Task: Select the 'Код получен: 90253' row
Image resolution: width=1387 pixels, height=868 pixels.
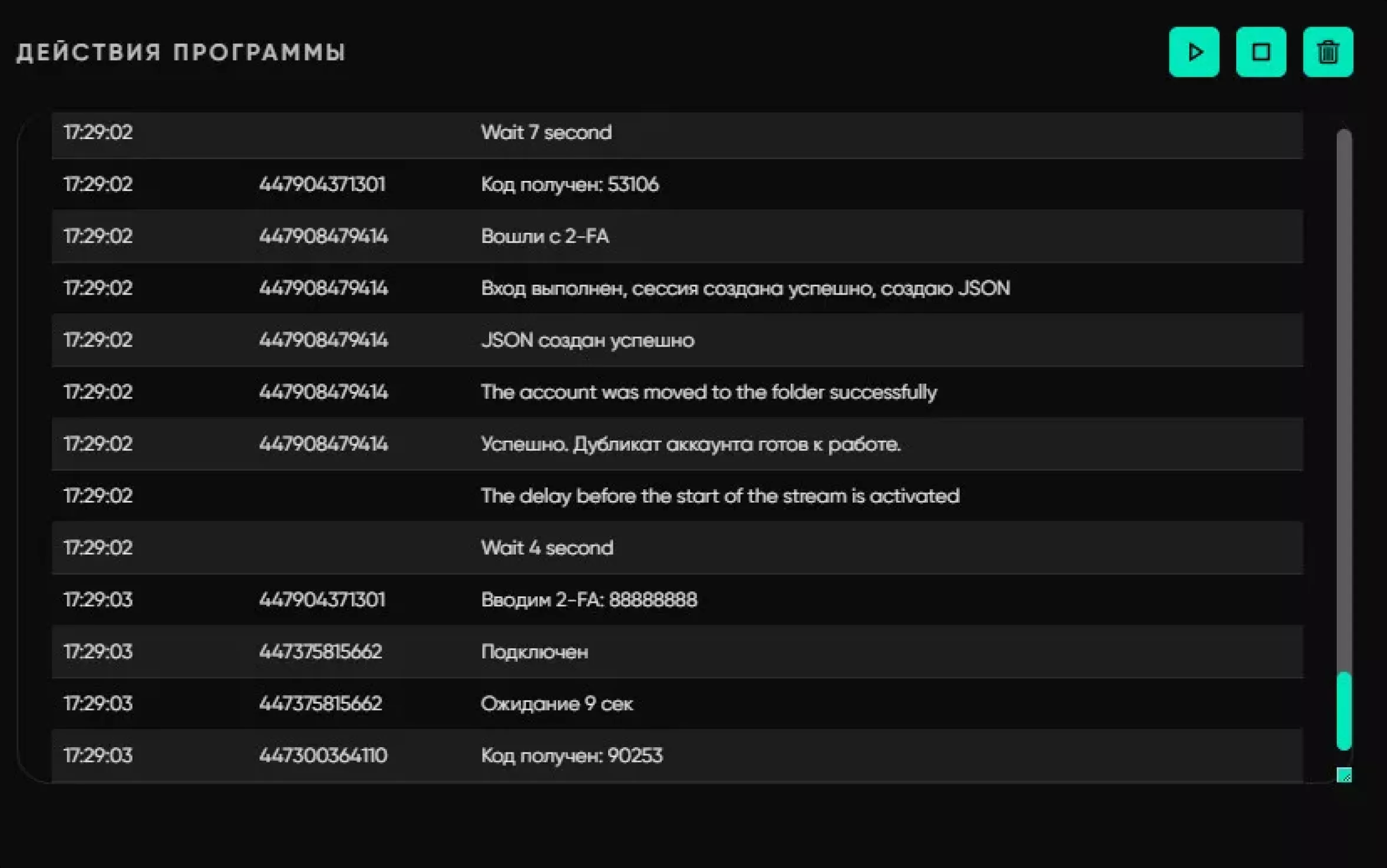Action: click(677, 755)
